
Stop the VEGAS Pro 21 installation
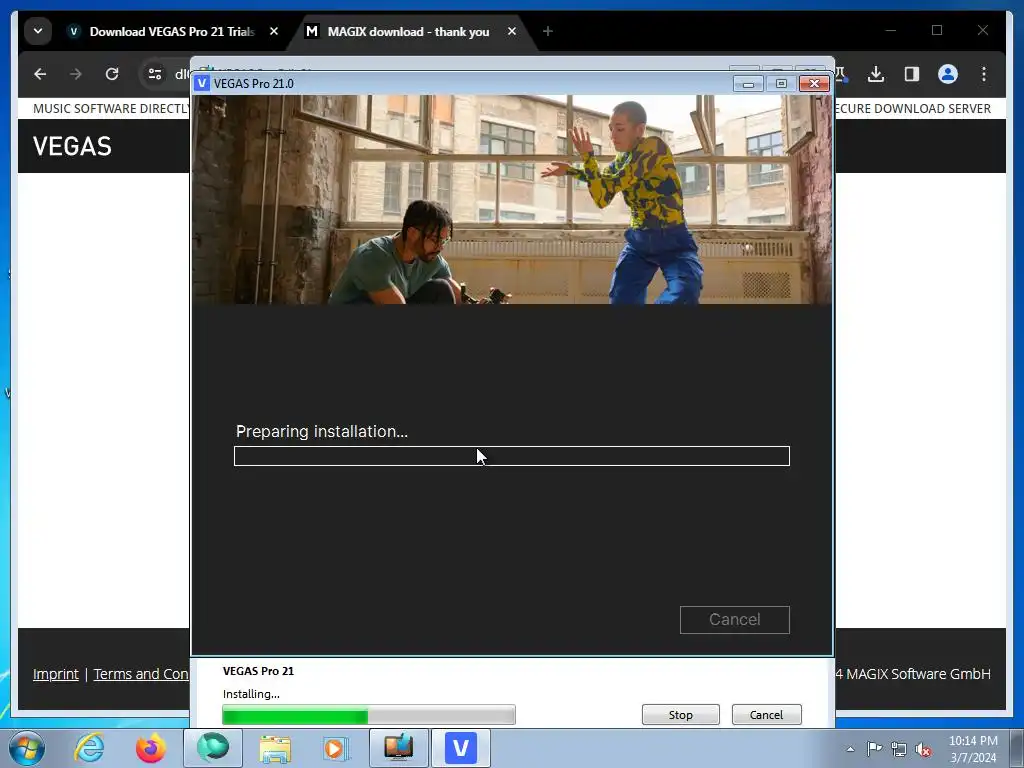(x=680, y=714)
